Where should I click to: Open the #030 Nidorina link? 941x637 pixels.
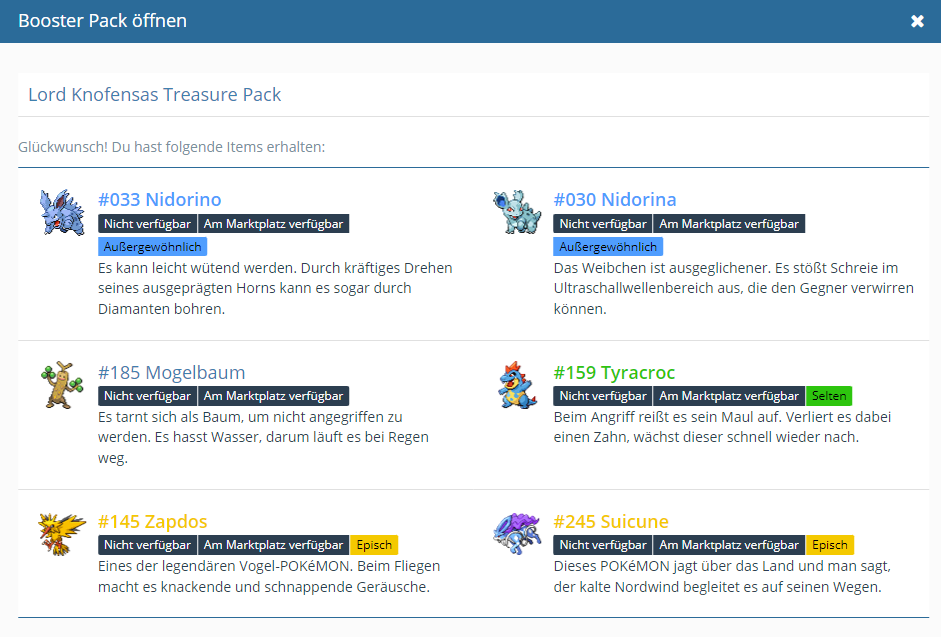coord(615,200)
